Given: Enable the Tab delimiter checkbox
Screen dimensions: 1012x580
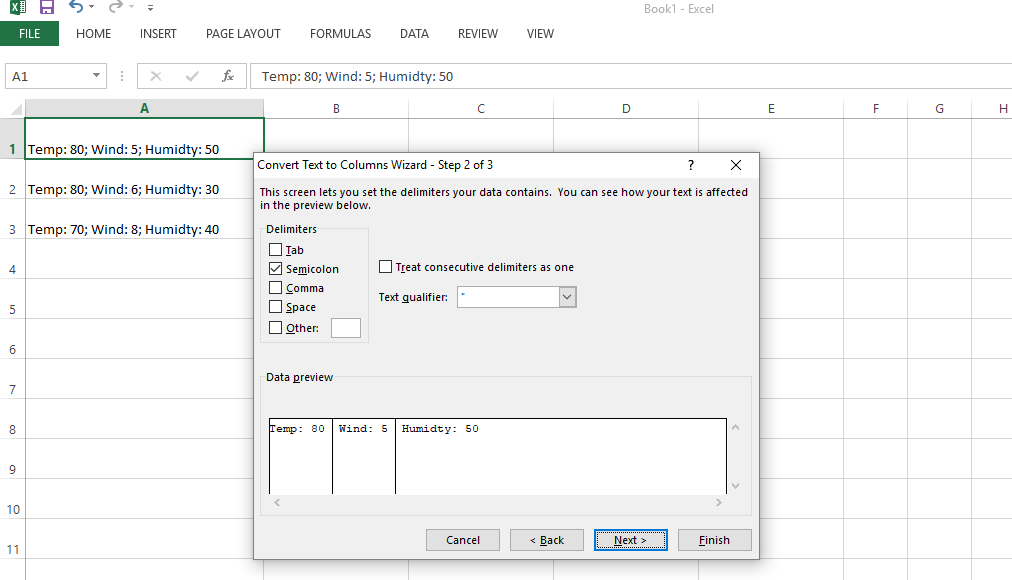Looking at the screenshot, I should point(276,250).
